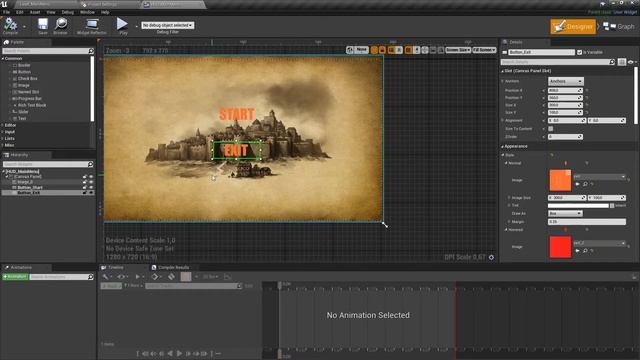This screenshot has width=640, height=360.
Task: Click the Compile toolbar icon
Action: [x=10, y=25]
